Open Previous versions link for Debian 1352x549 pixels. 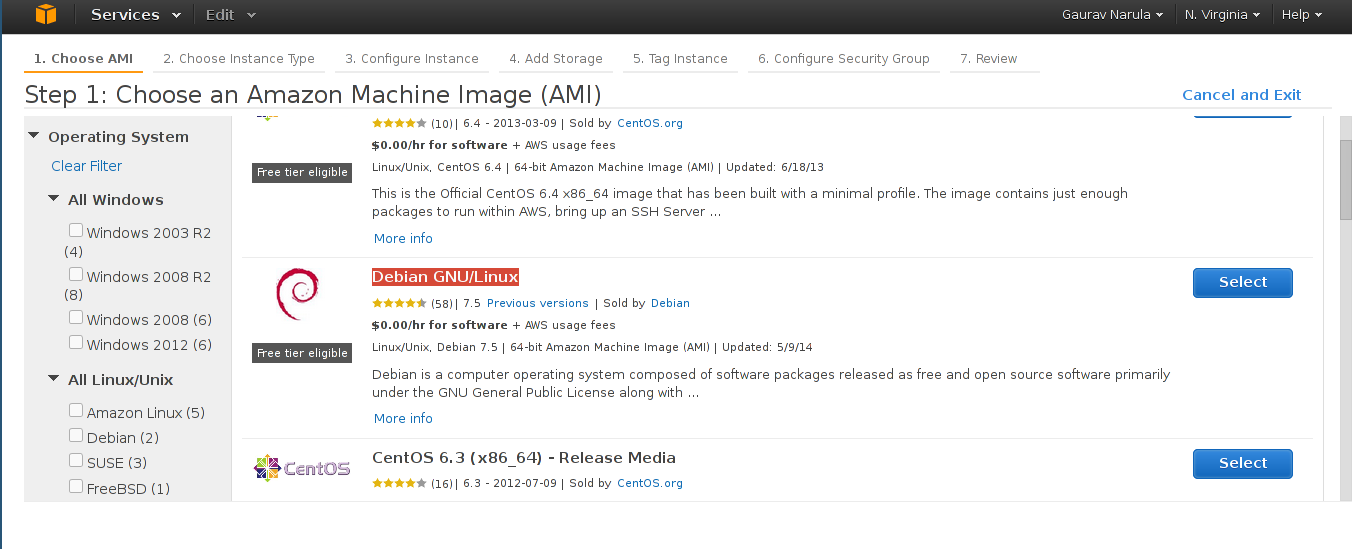pos(537,303)
